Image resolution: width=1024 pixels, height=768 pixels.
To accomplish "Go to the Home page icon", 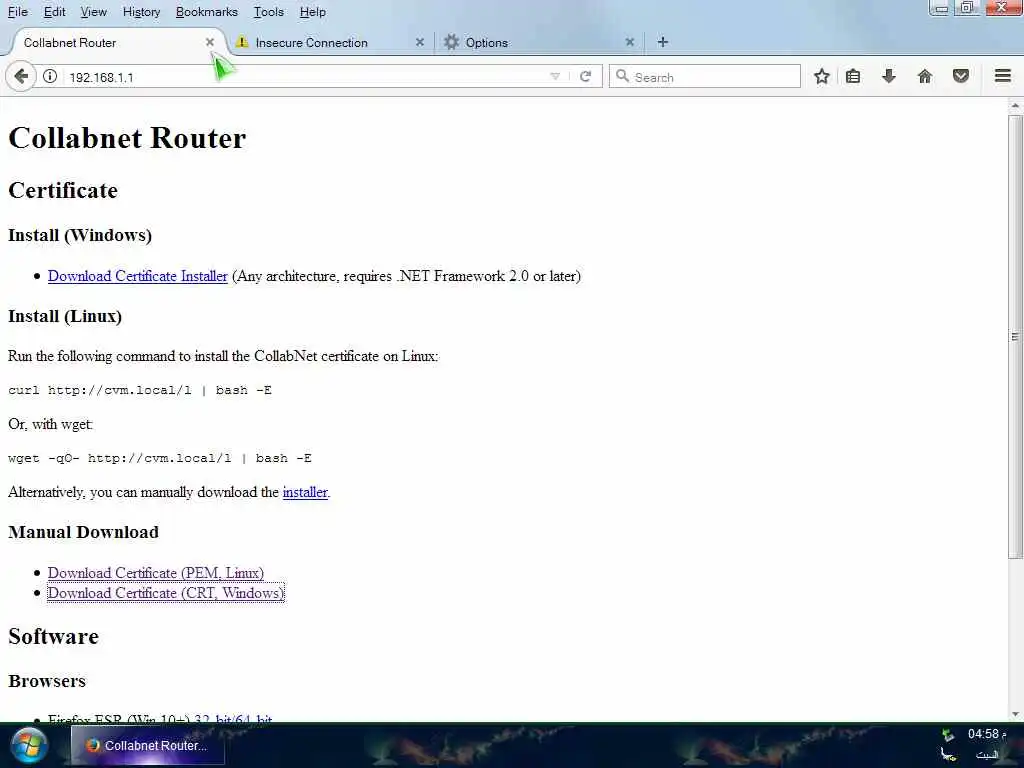I will [925, 76].
